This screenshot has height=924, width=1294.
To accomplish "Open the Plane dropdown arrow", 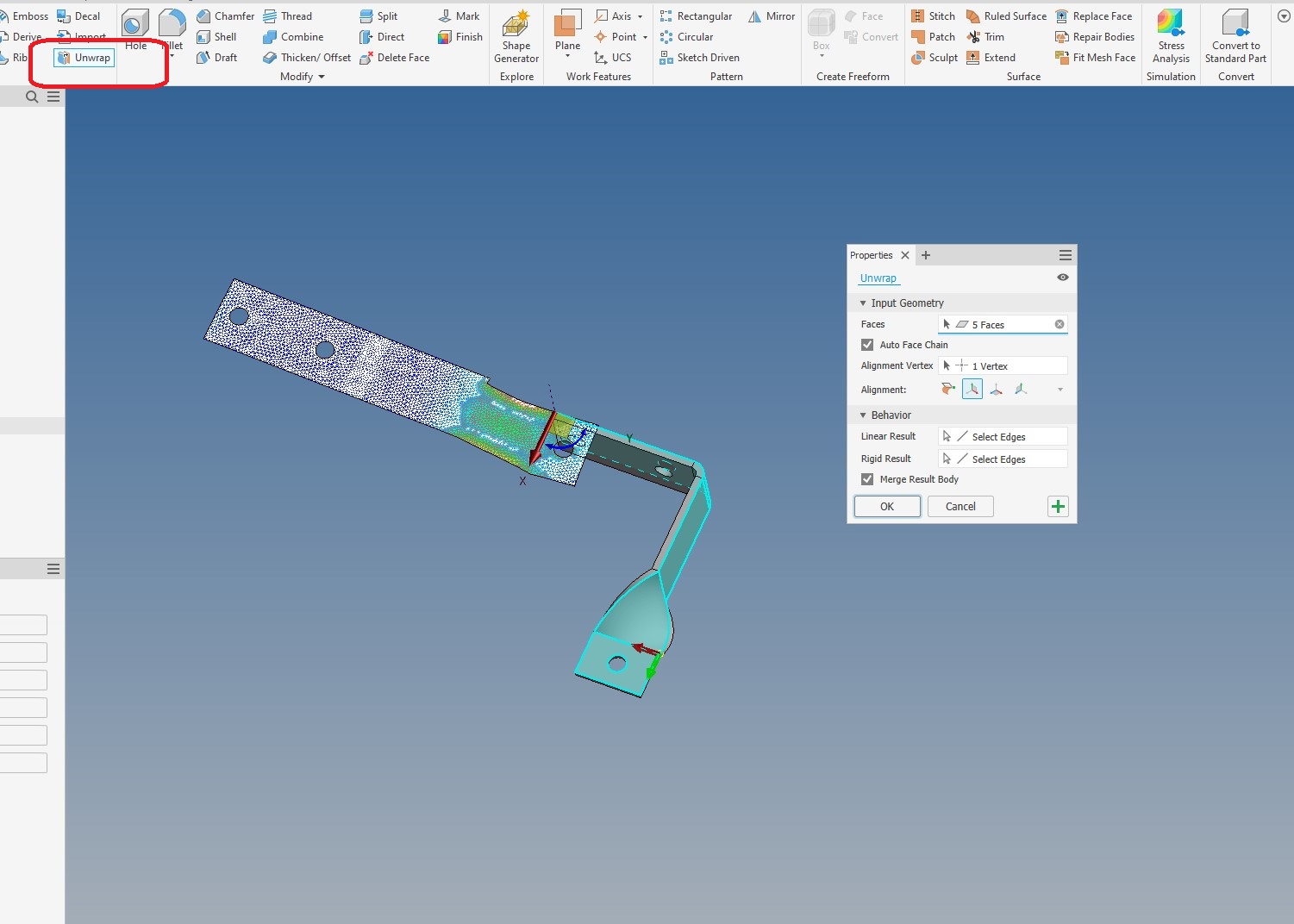I will tap(567, 56).
